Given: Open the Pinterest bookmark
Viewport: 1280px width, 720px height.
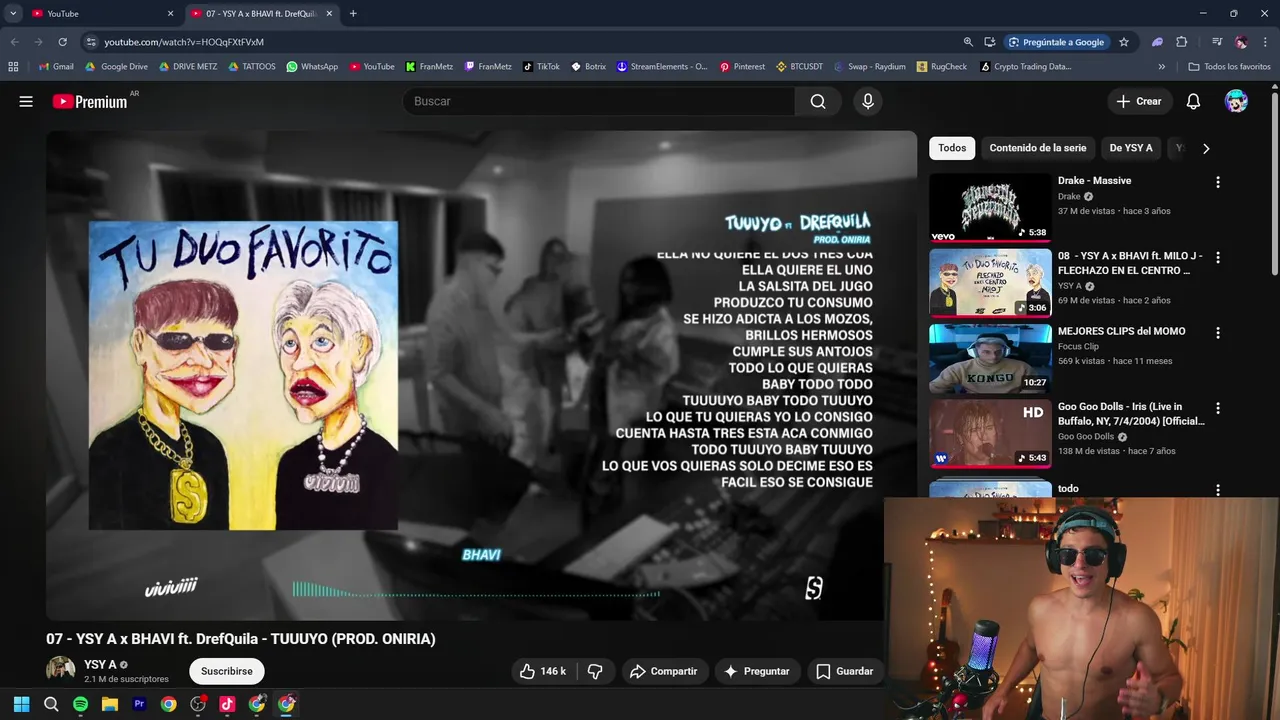Looking at the screenshot, I should tap(742, 67).
